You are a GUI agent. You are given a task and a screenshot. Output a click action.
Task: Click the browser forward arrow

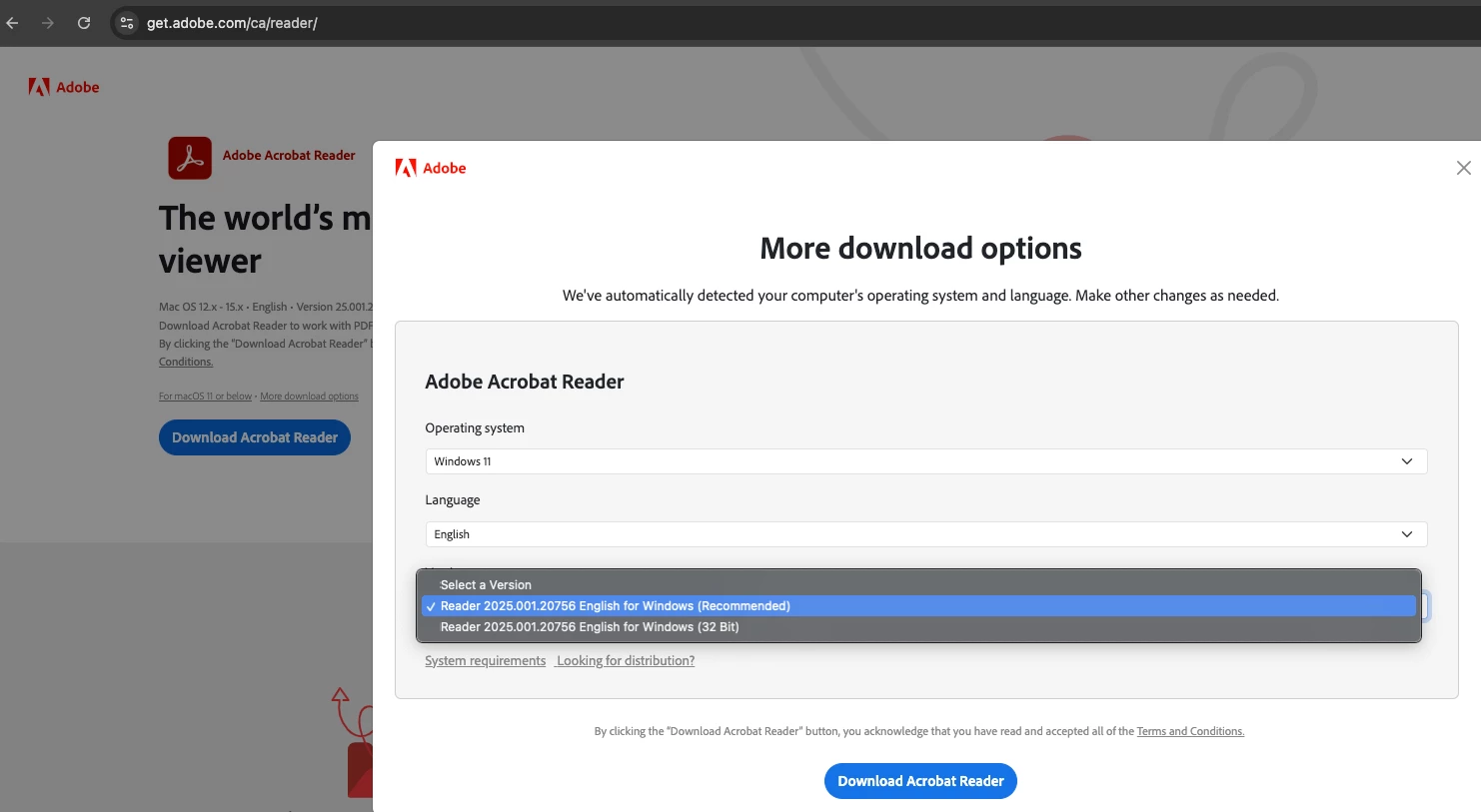coord(48,23)
